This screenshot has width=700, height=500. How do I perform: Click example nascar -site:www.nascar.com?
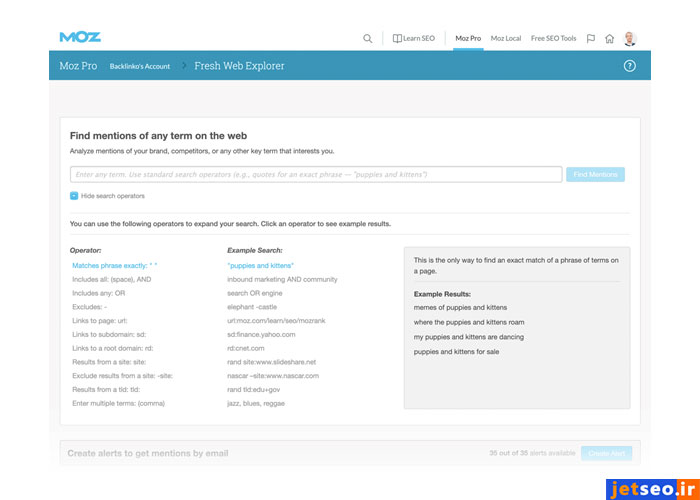pos(273,376)
